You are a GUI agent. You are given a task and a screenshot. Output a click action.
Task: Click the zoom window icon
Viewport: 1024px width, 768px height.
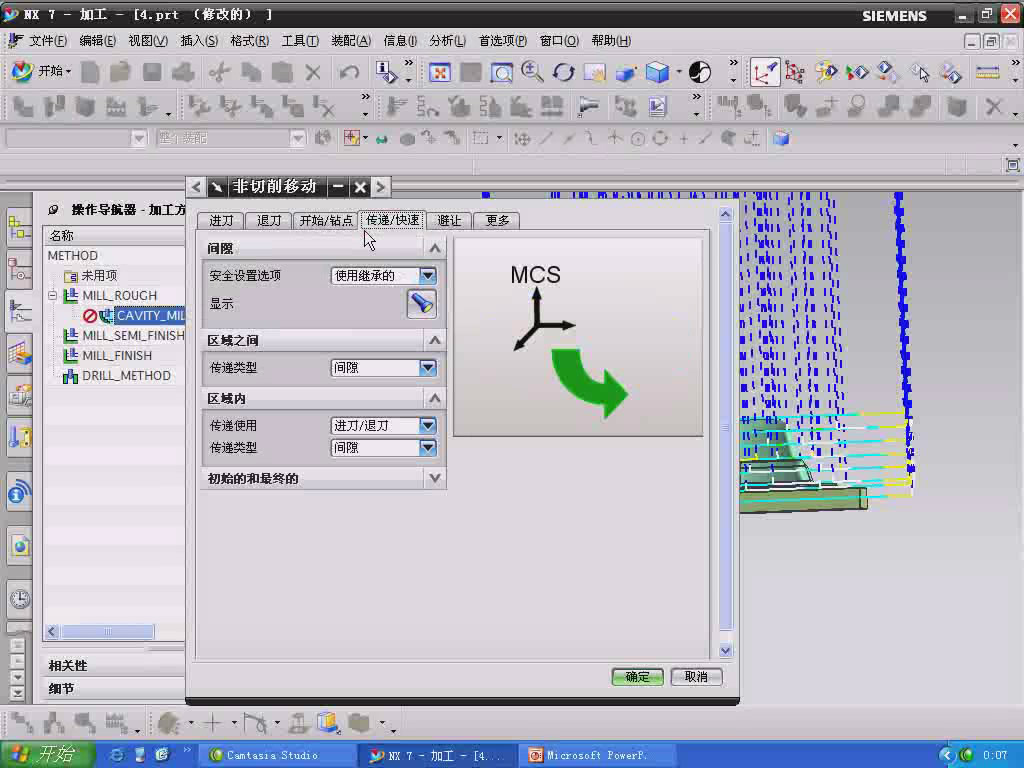tap(501, 72)
